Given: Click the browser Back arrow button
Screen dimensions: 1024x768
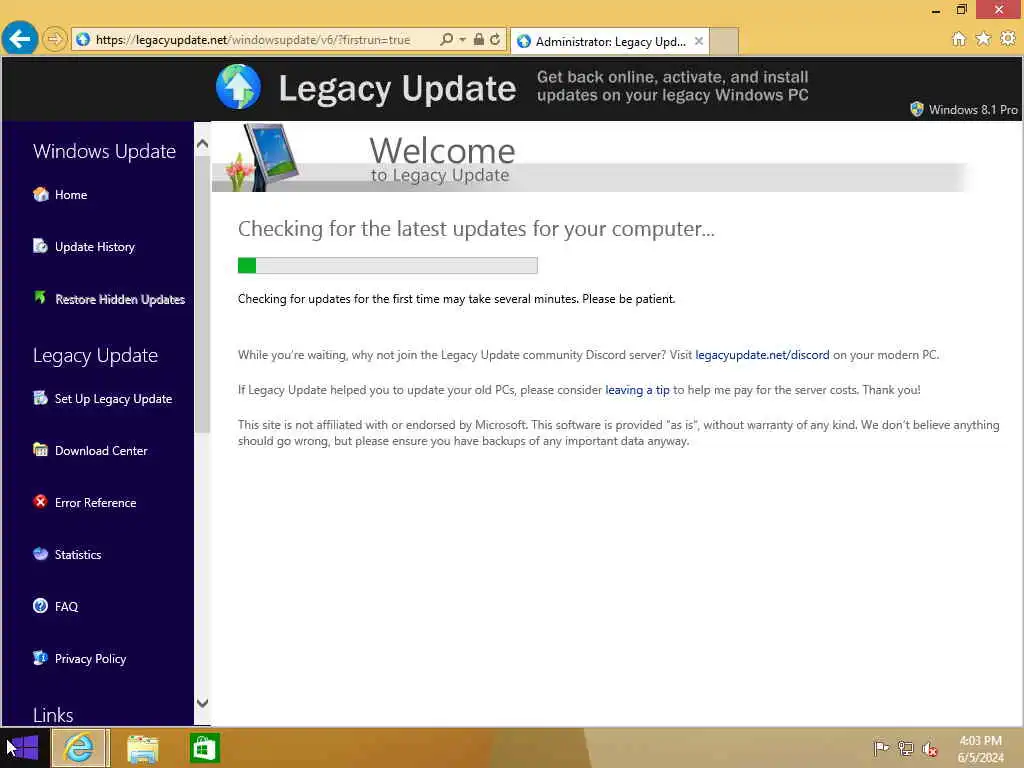Looking at the screenshot, I should (20, 39).
